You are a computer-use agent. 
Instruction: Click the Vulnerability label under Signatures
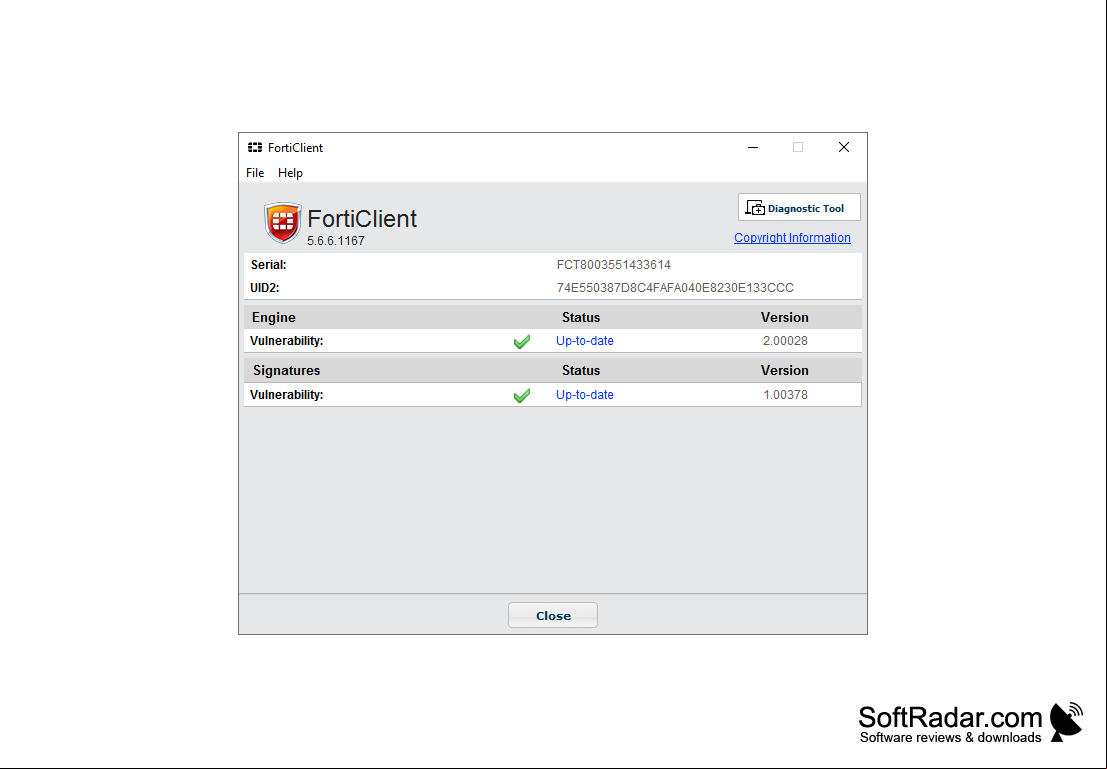pyautogui.click(x=287, y=395)
